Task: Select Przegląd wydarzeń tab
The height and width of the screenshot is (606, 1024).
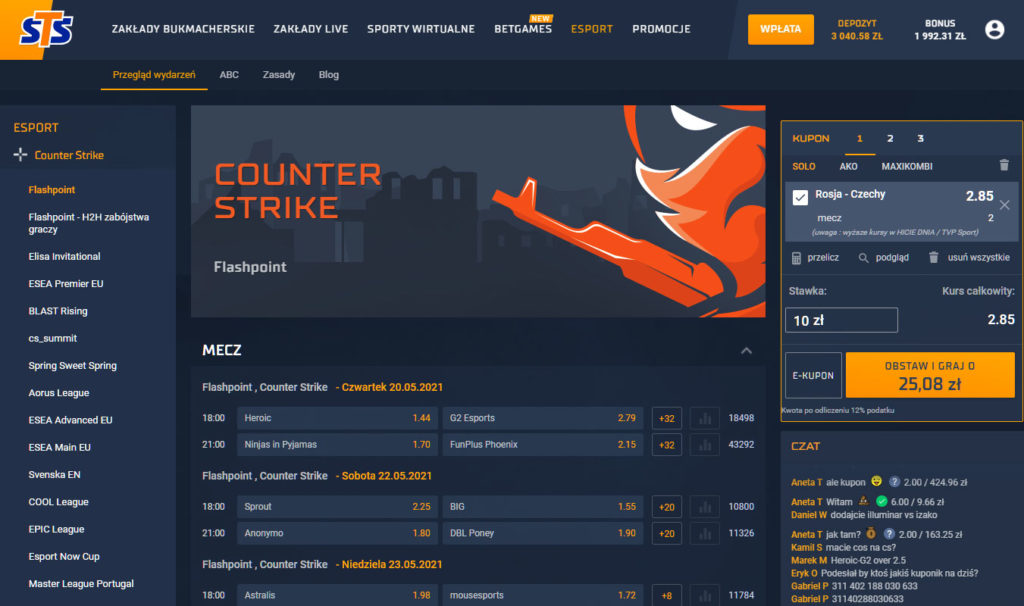Action: 154,74
